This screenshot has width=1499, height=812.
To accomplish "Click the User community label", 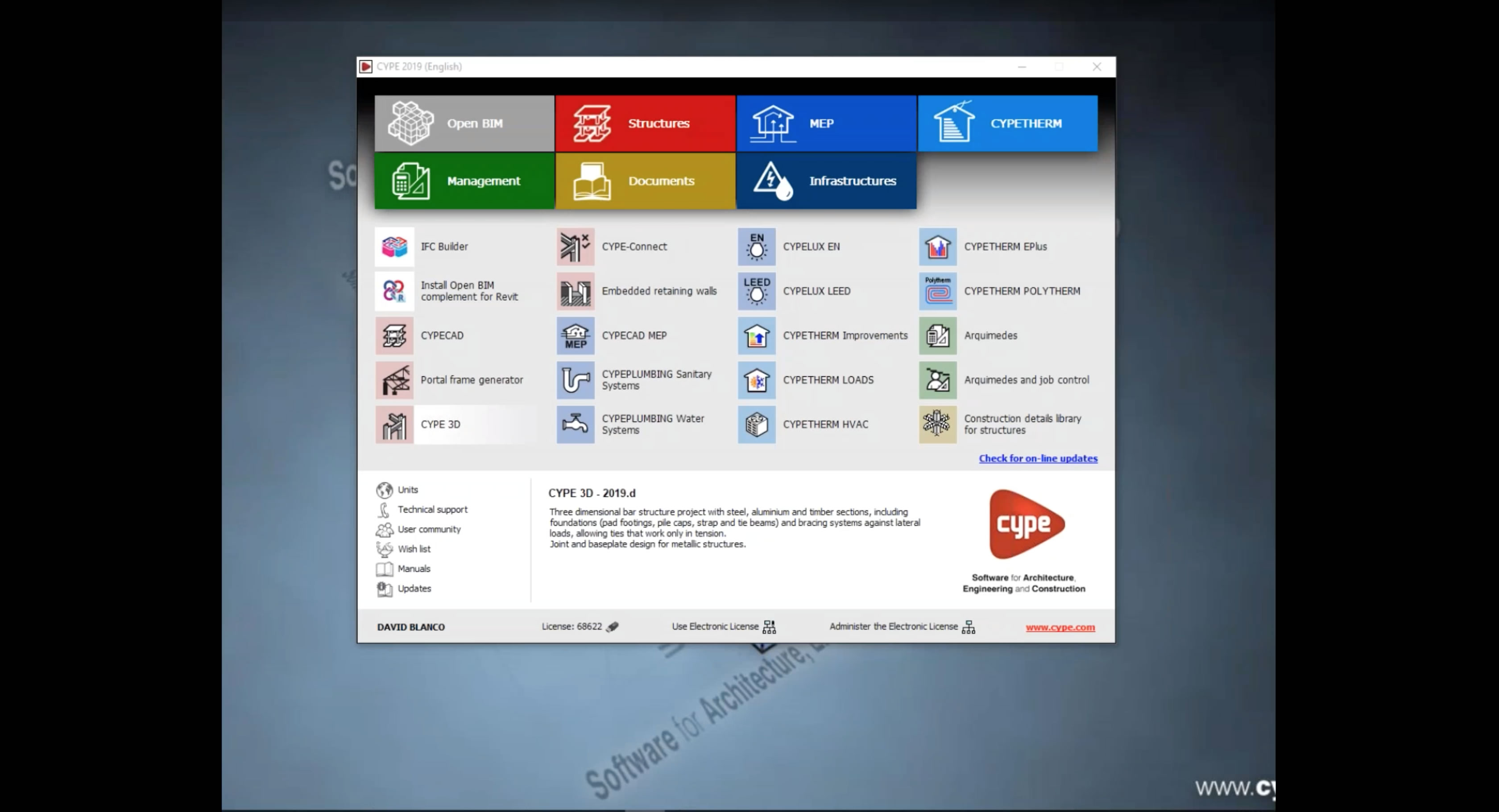I will pyautogui.click(x=429, y=529).
